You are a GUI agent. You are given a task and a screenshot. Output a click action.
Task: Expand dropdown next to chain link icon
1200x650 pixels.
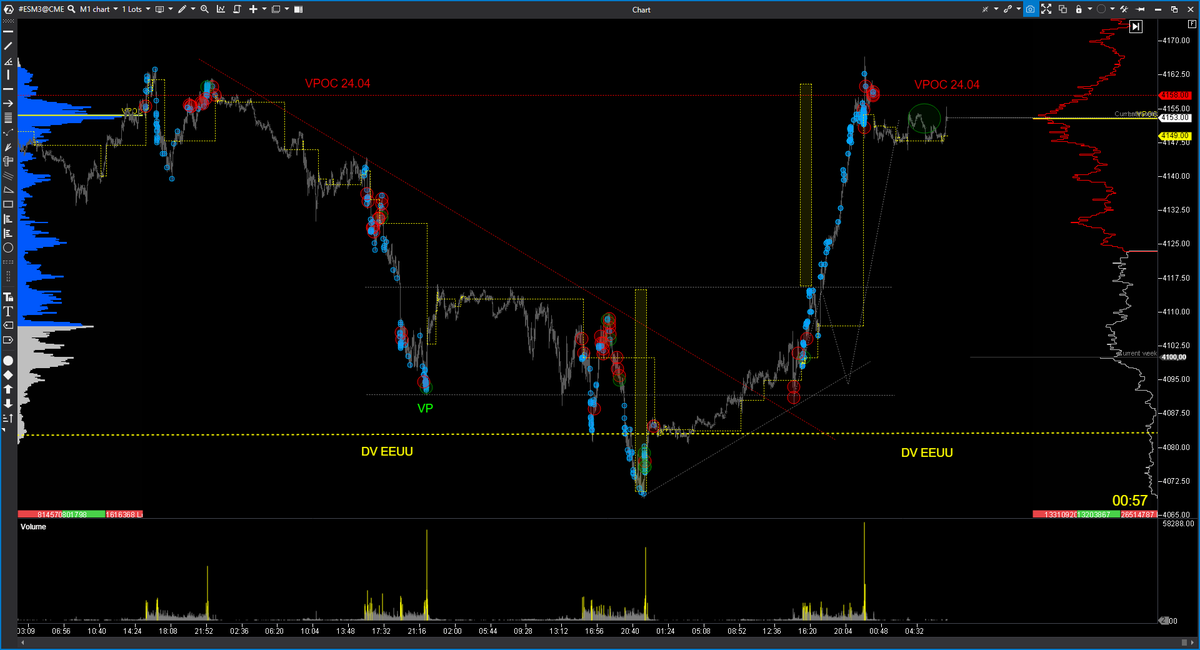pos(1019,9)
